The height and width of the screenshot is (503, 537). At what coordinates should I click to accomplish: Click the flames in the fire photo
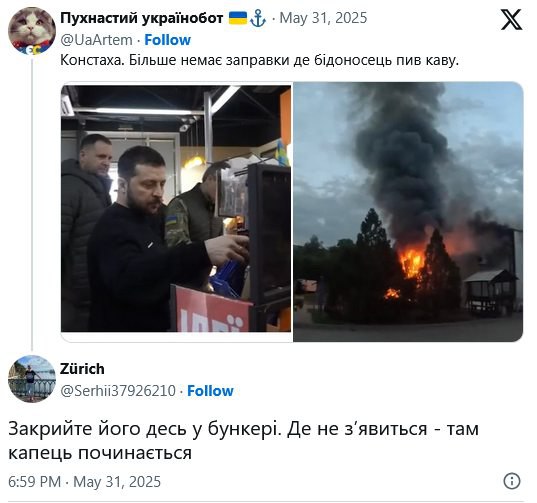click(411, 263)
